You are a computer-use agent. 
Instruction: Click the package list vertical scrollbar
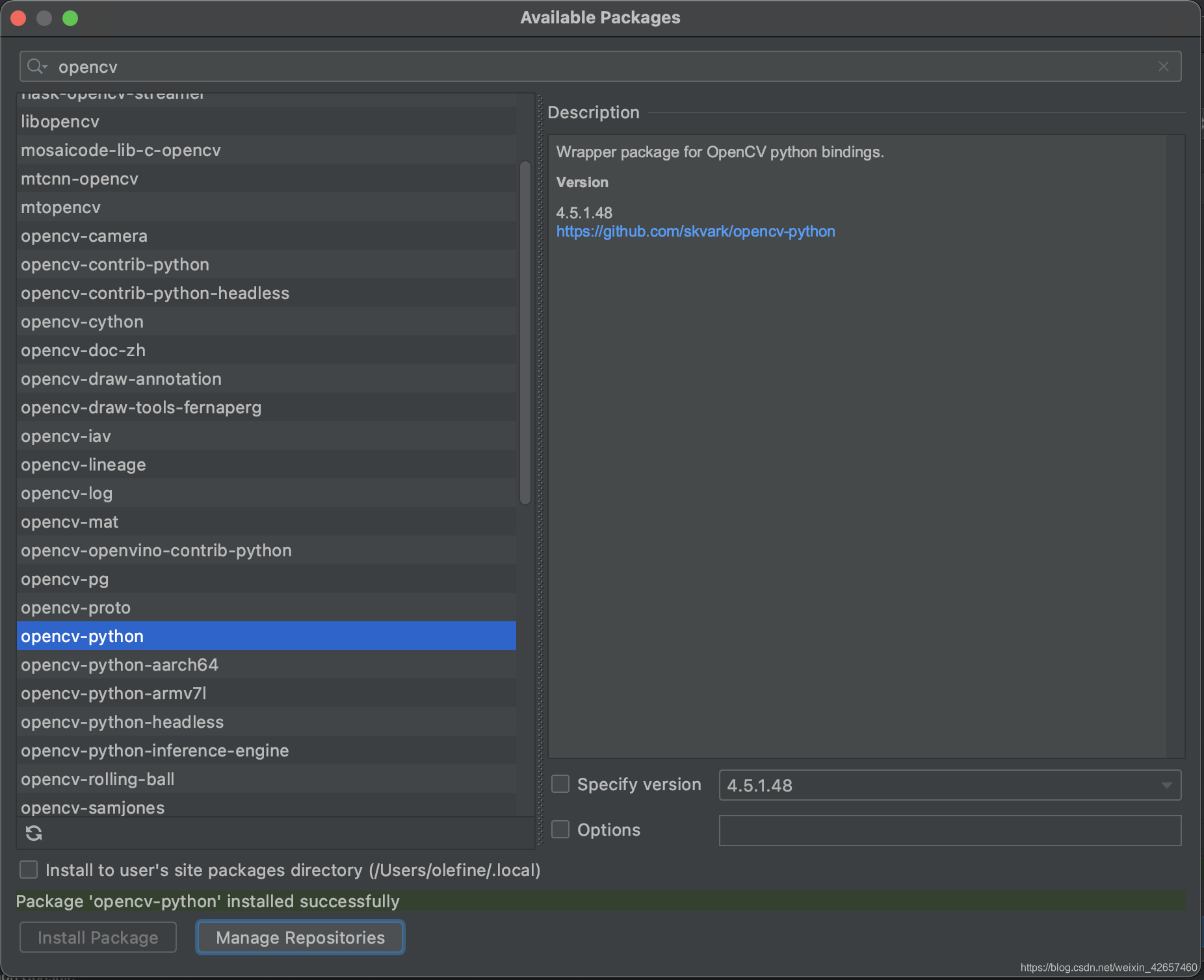point(525,333)
